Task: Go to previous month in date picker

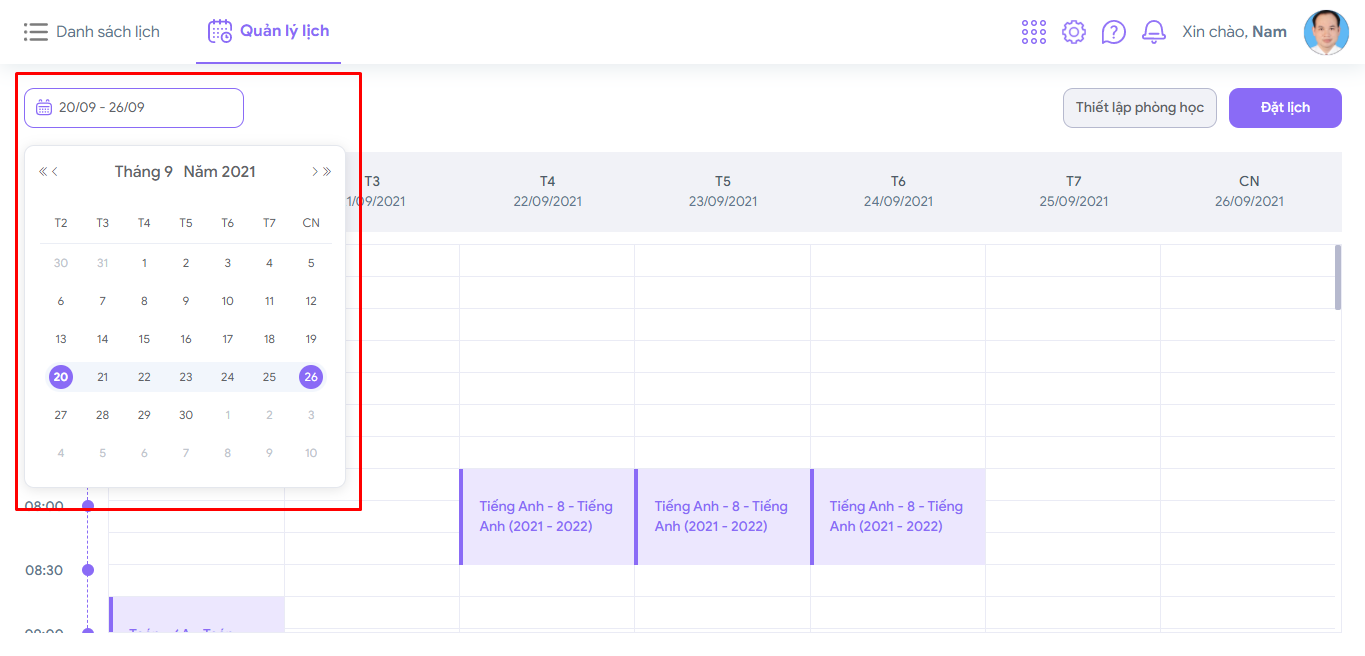Action: tap(55, 172)
